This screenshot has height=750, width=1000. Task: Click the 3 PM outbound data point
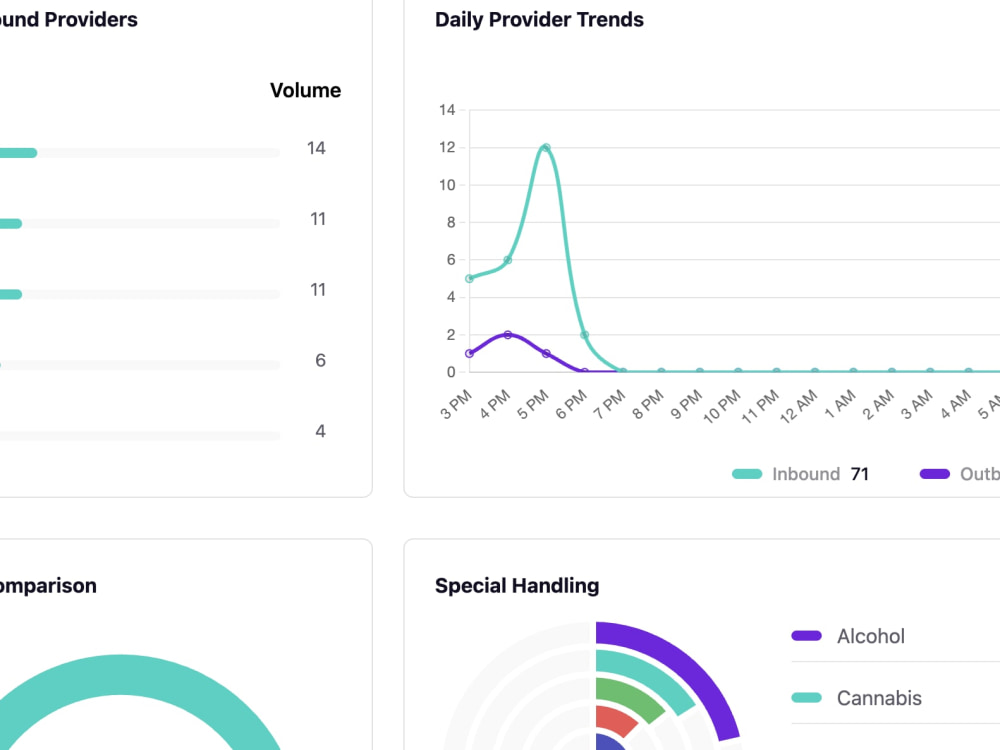point(469,353)
